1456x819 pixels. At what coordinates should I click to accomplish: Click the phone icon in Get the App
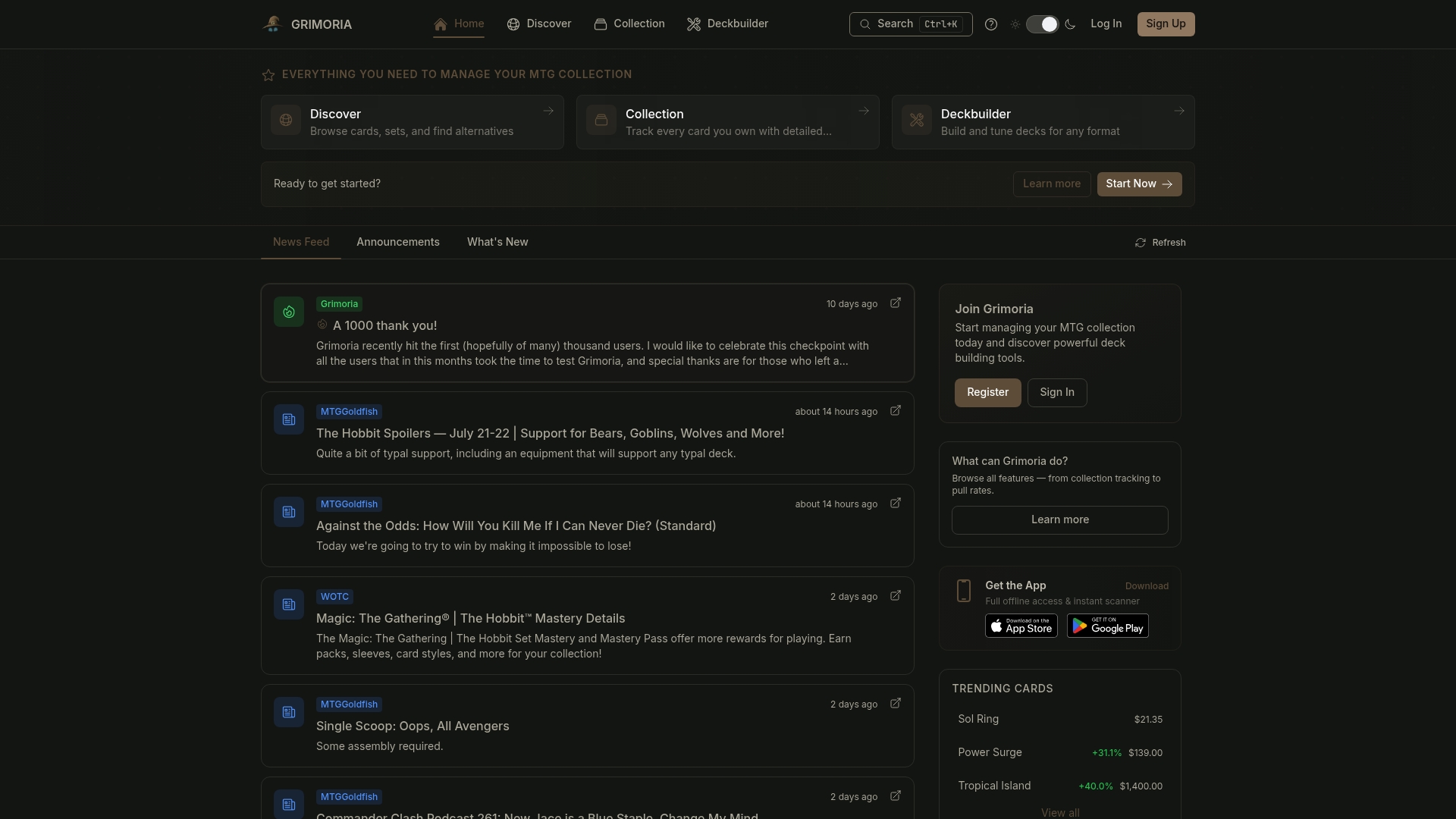click(x=964, y=591)
